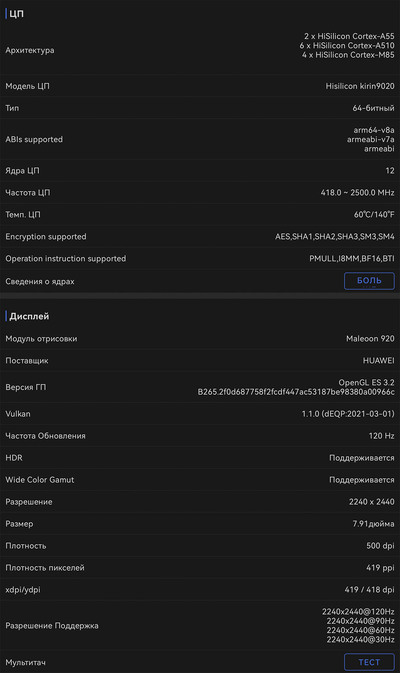Select the Wide Color Gamut row
This screenshot has height=673, width=400.
(200, 479)
